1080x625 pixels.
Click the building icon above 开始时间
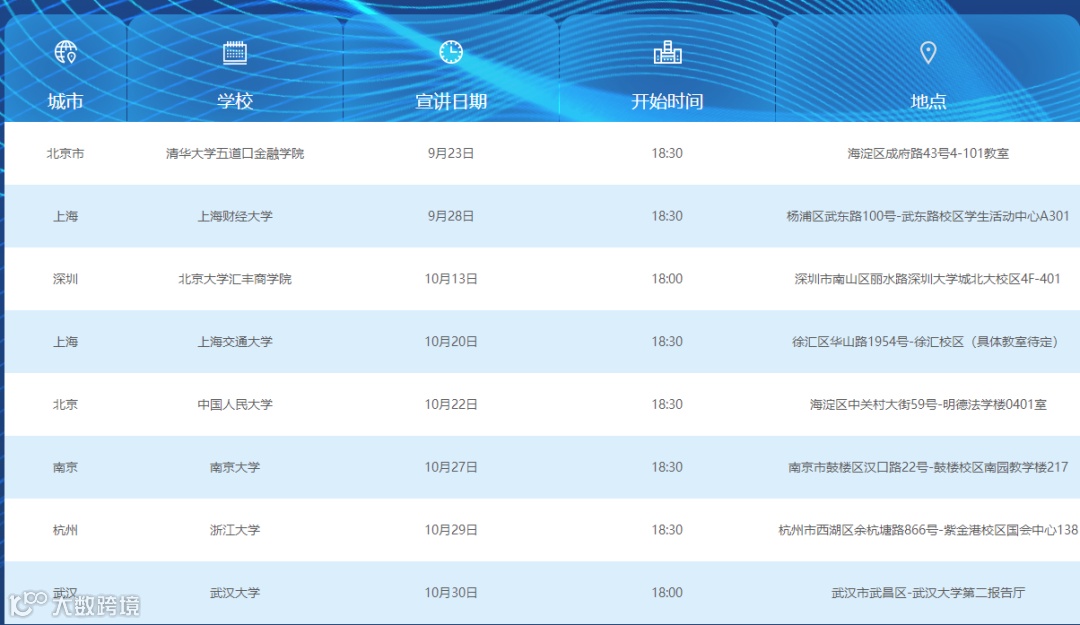coord(667,52)
